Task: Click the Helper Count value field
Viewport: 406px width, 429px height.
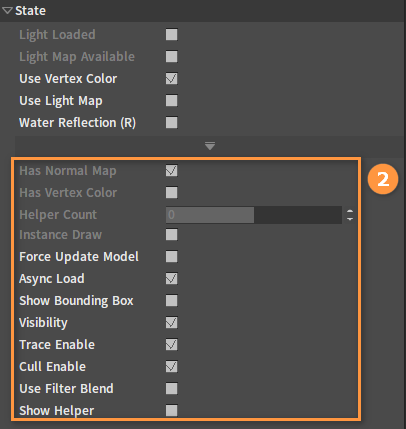Action: coord(254,215)
